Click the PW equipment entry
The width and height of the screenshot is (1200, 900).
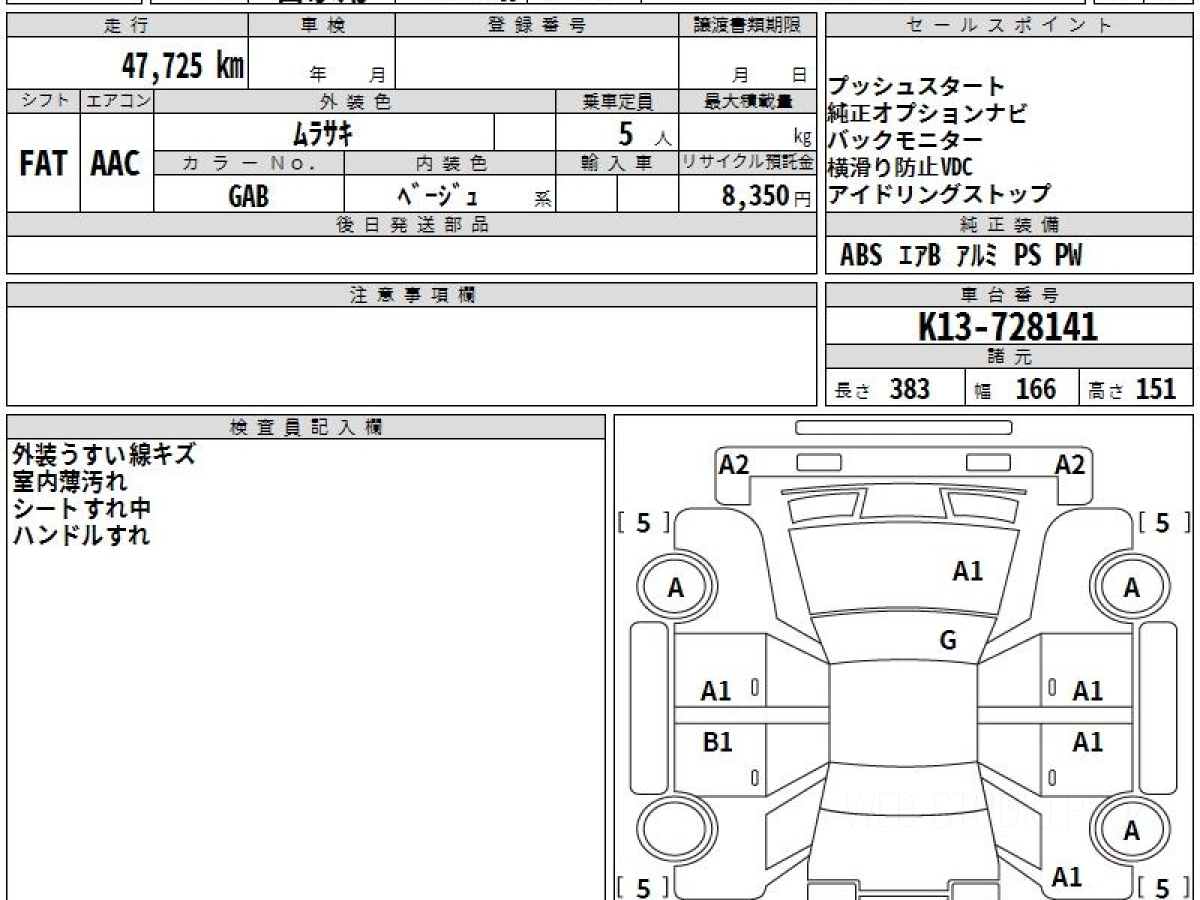click(x=1069, y=256)
